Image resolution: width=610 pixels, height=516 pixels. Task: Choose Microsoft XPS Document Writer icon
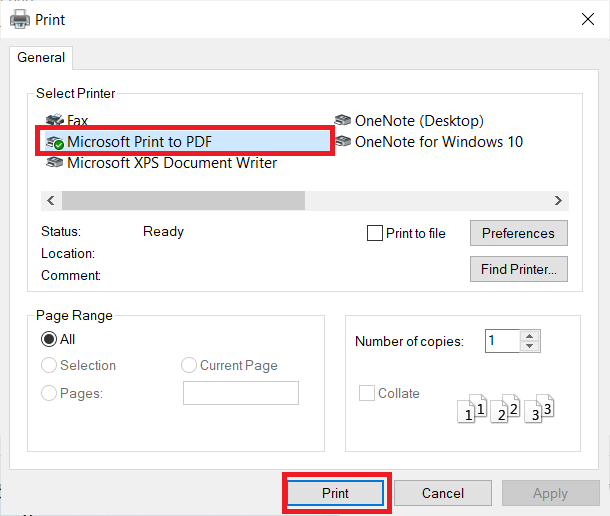(x=55, y=163)
